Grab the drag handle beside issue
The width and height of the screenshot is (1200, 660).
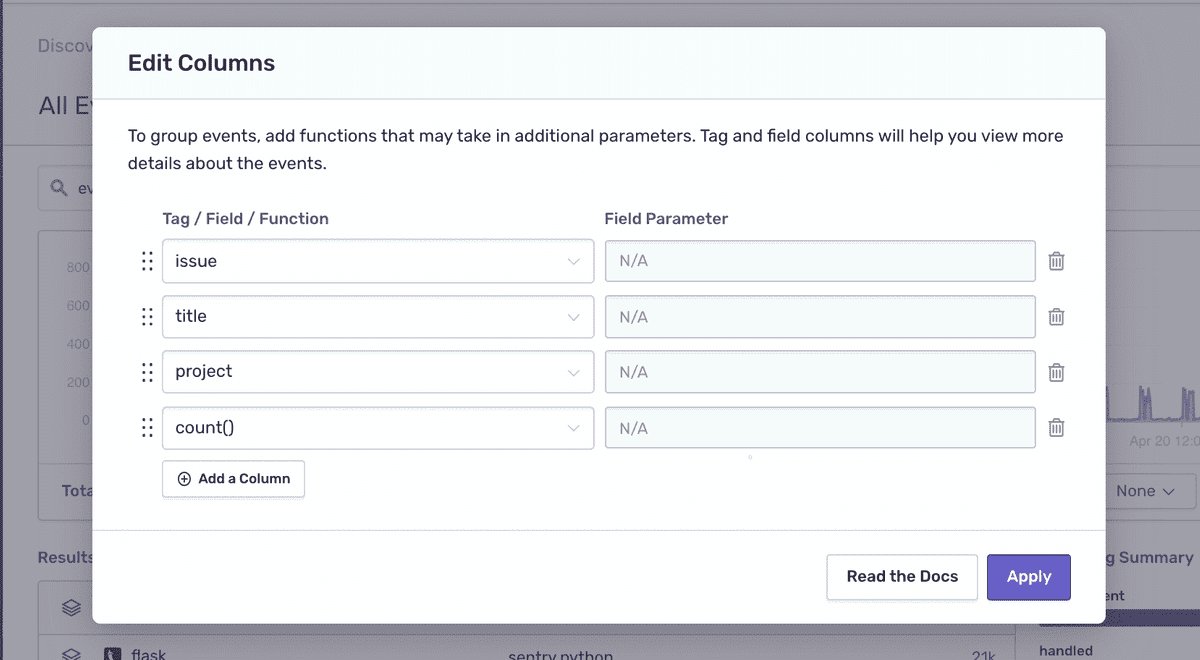click(147, 261)
